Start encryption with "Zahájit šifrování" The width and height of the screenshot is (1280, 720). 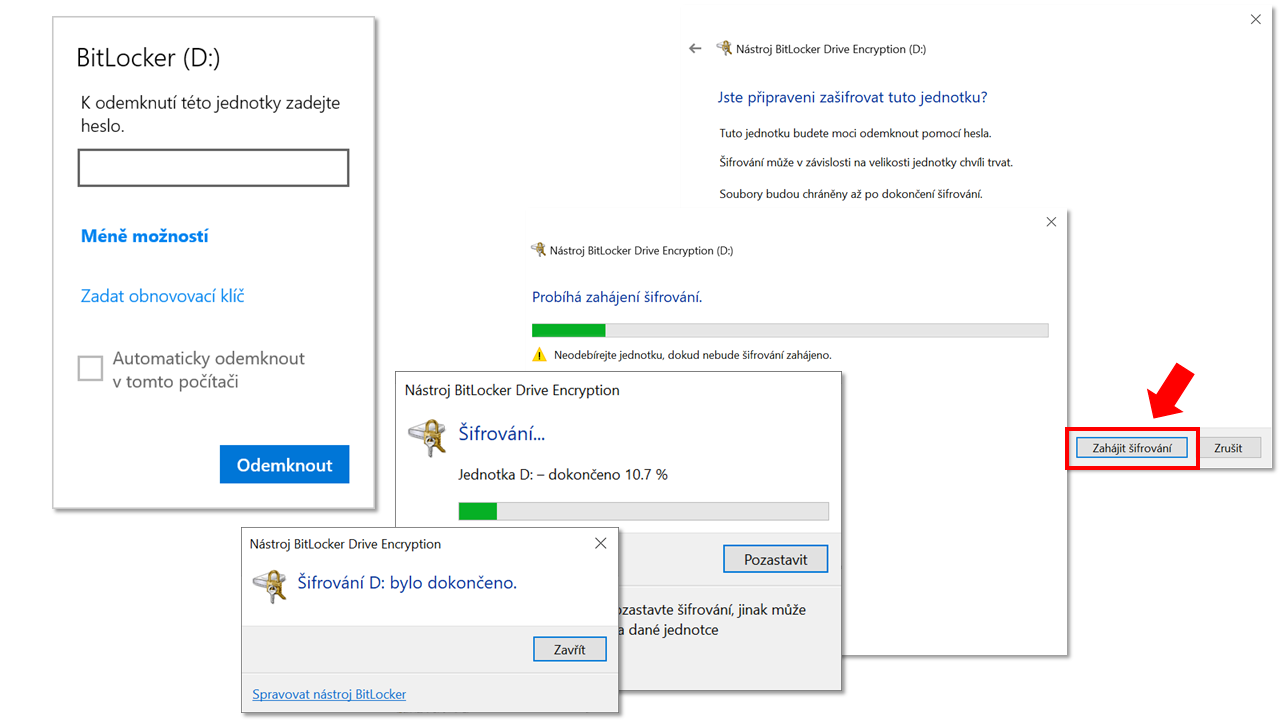[x=1131, y=447]
